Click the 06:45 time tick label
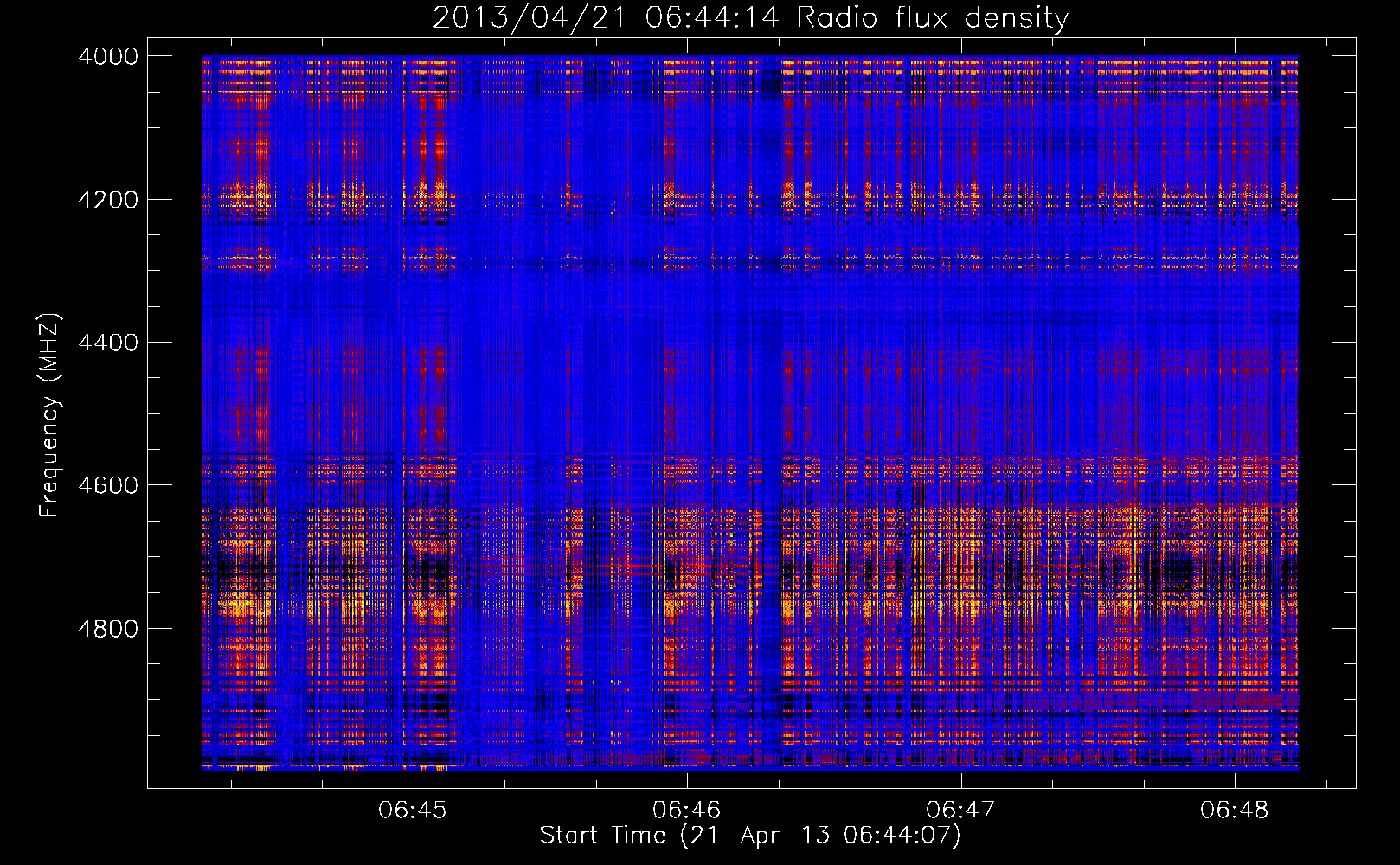1400x865 pixels. (x=413, y=810)
